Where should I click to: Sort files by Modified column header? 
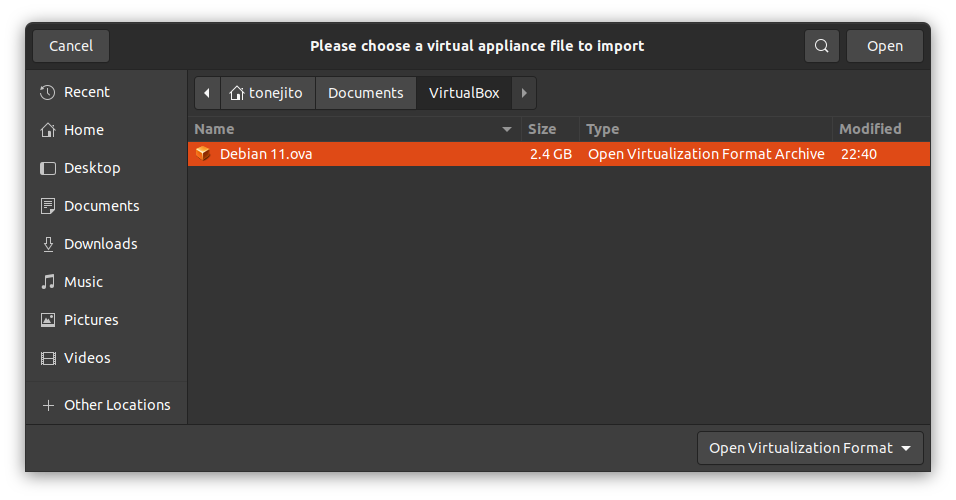click(x=870, y=129)
